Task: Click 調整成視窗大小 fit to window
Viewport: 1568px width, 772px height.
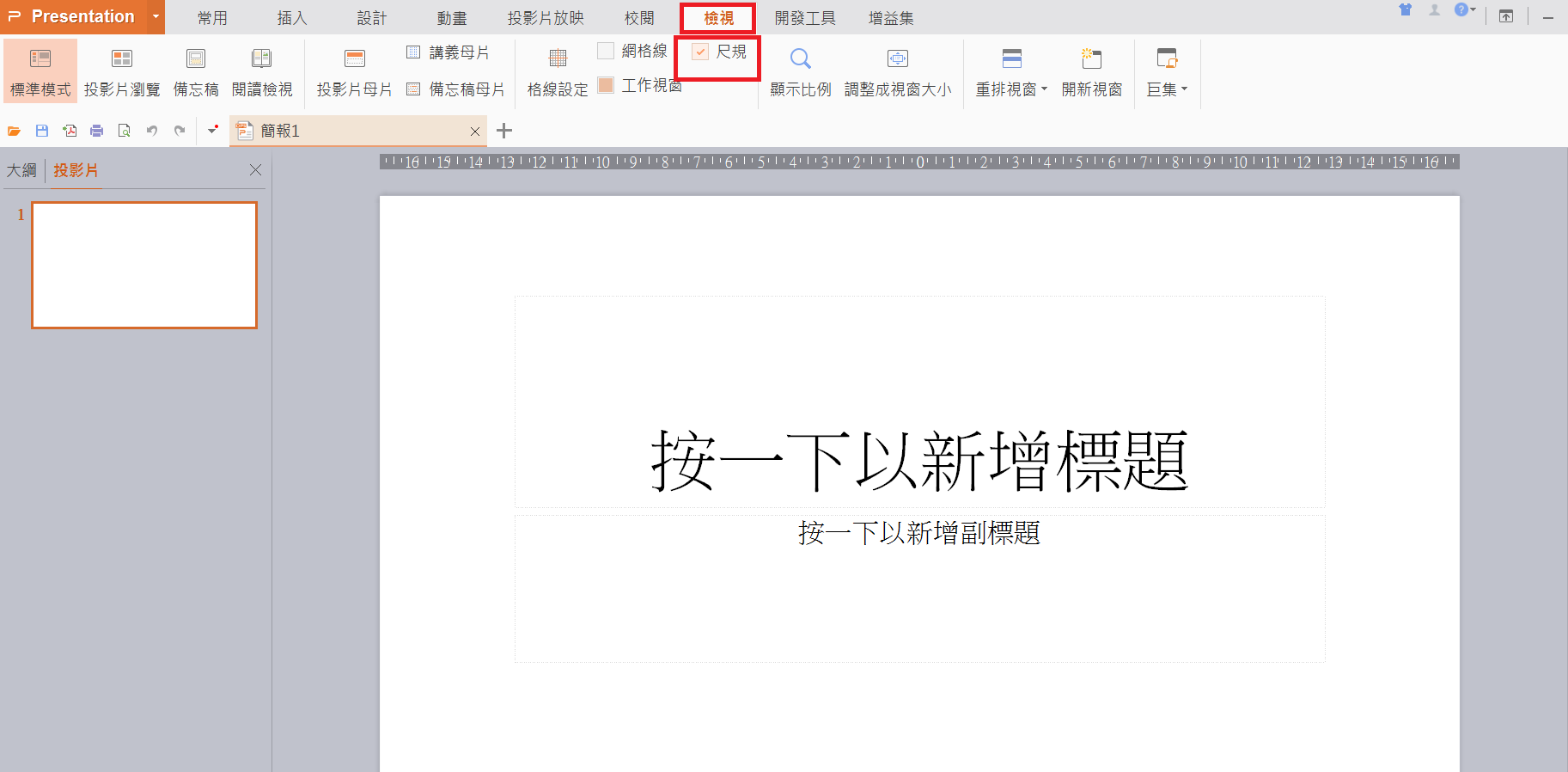Action: 898,72
